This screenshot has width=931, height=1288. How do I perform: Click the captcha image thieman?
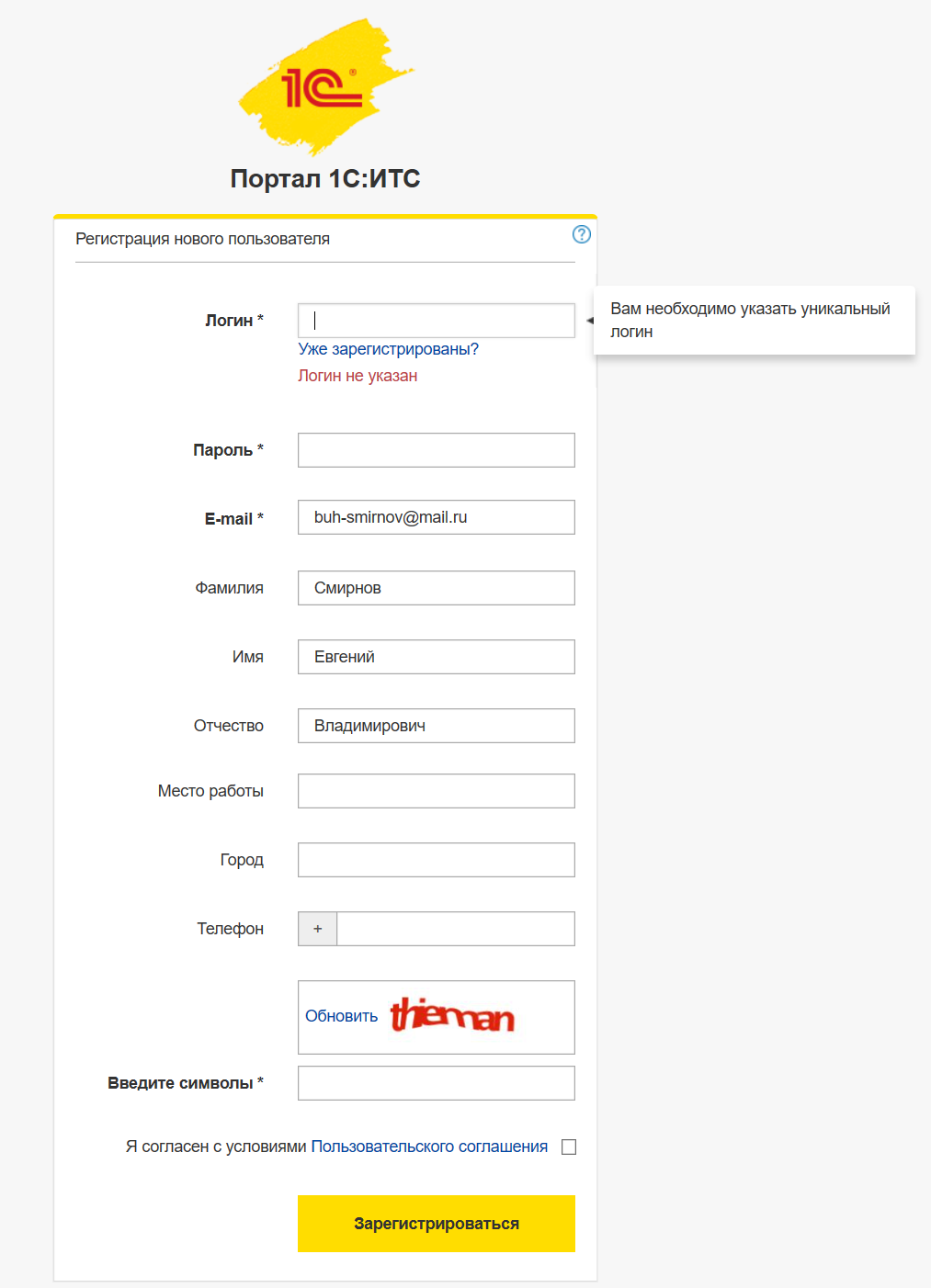click(x=452, y=1015)
